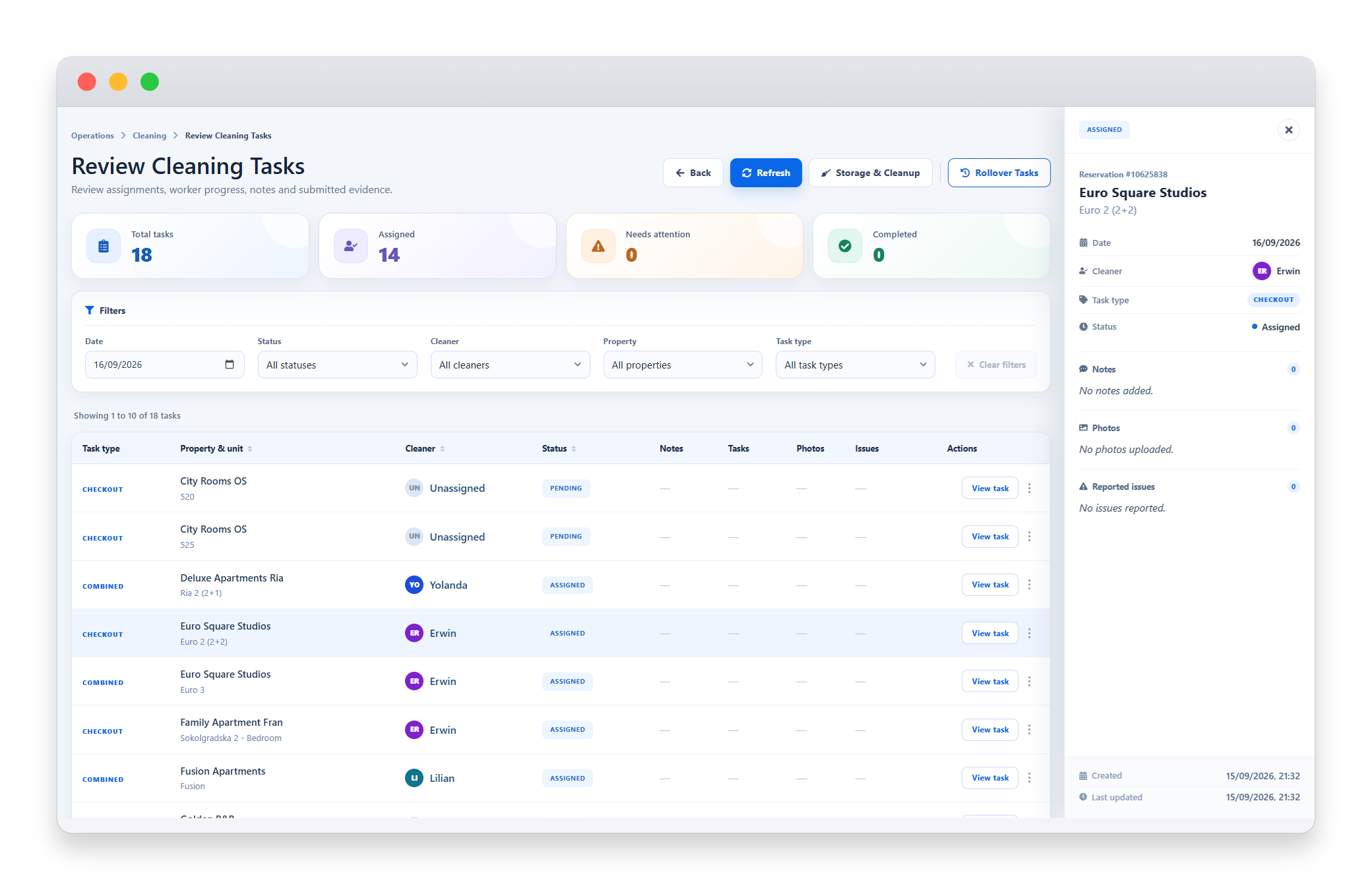Click Yolanda's YO avatar badge
The height and width of the screenshot is (890, 1372).
414,585
